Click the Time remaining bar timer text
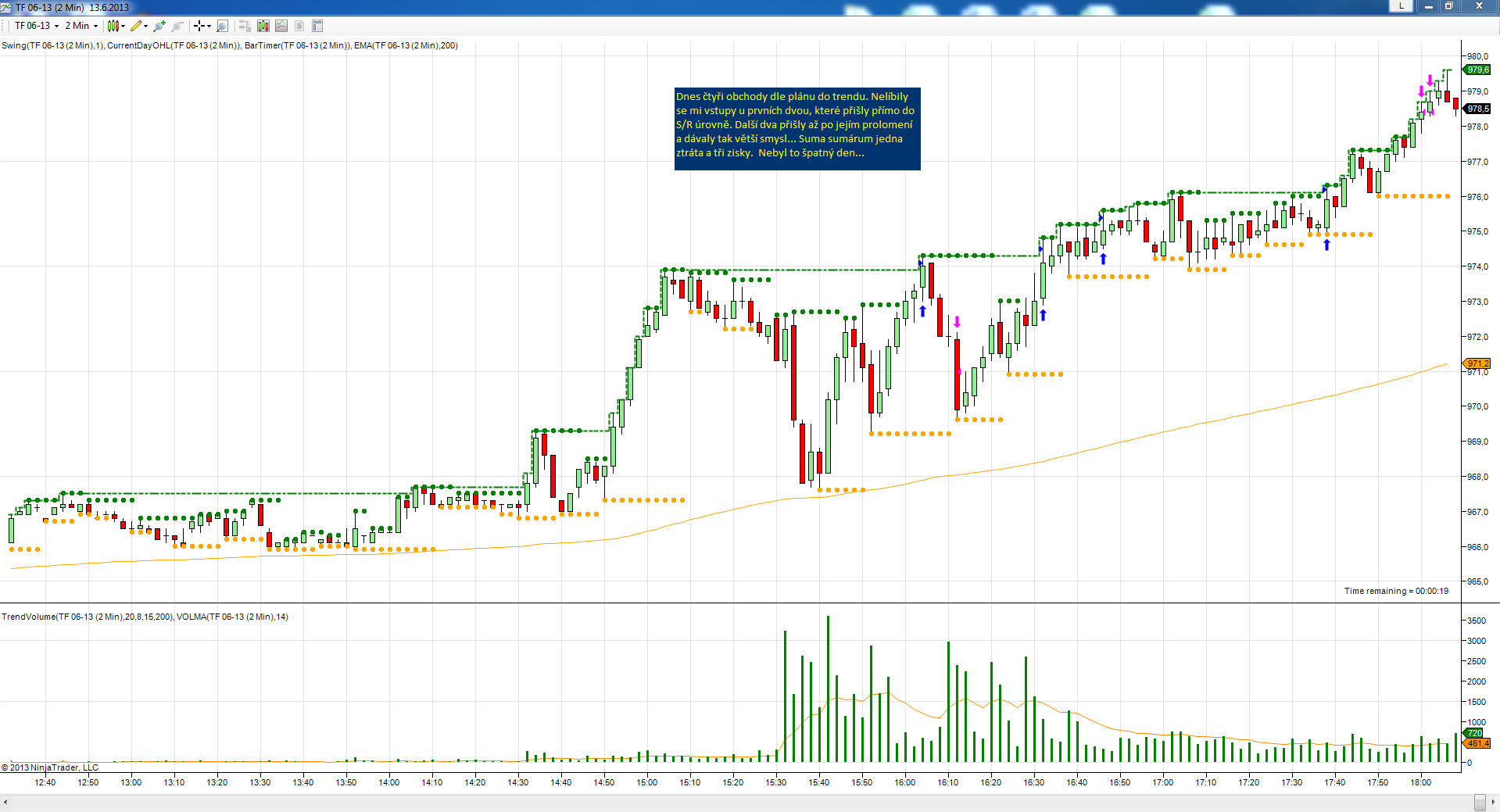1500x812 pixels. pos(1396,591)
